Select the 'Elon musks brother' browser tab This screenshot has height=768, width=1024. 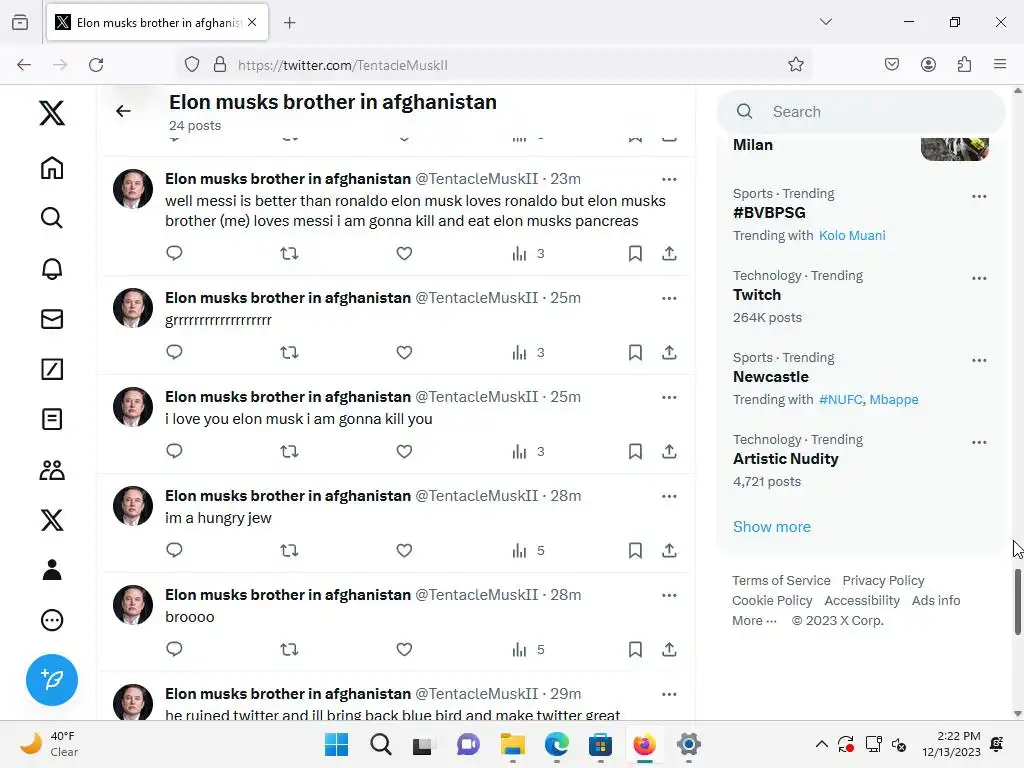click(157, 23)
